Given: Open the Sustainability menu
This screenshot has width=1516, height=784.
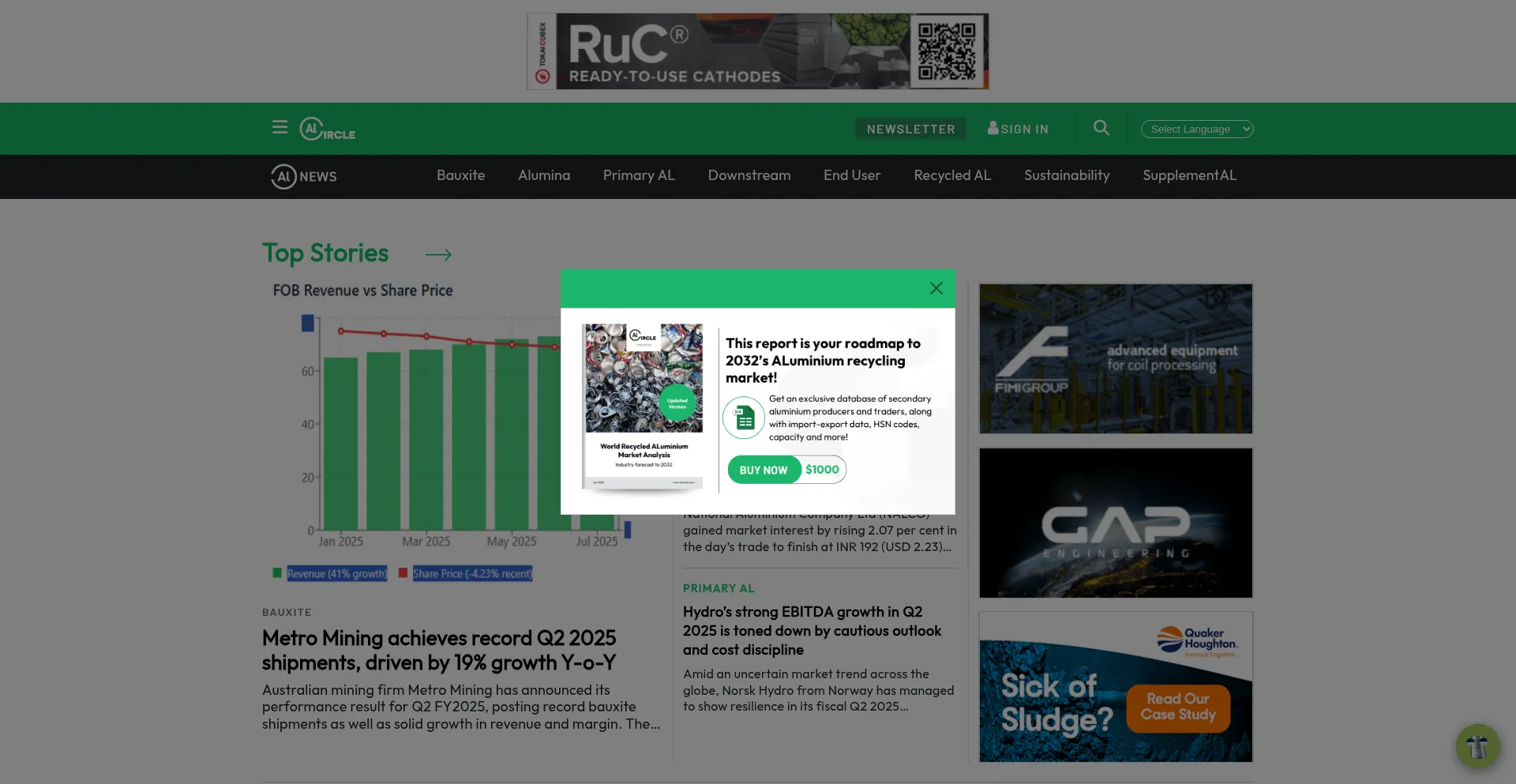Looking at the screenshot, I should tap(1067, 175).
